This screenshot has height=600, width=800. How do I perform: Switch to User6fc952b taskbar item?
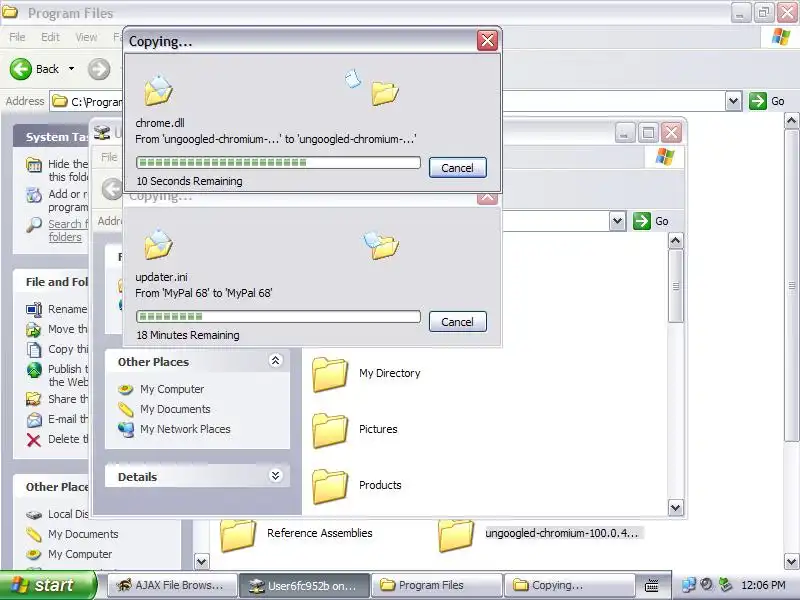[x=305, y=585]
